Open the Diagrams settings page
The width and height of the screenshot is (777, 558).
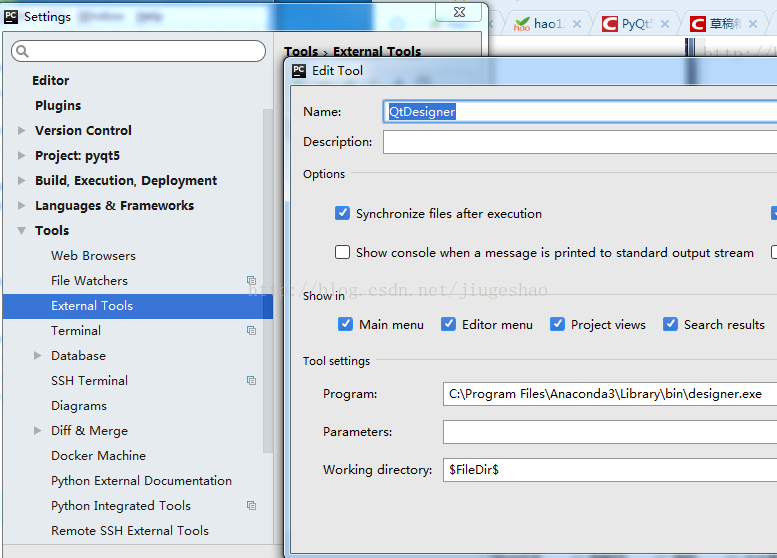[x=79, y=406]
